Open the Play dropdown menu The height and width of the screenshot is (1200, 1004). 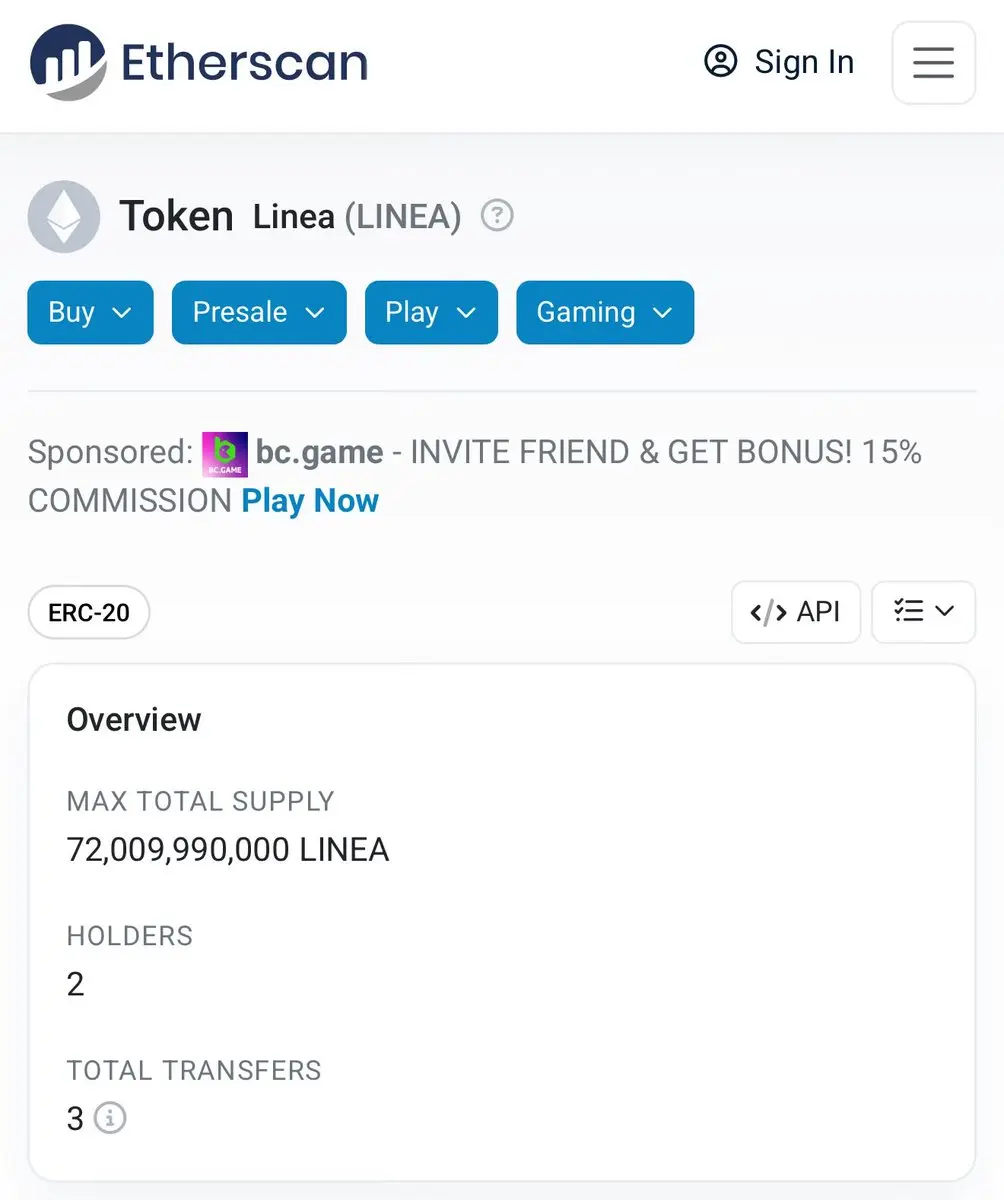tap(431, 312)
